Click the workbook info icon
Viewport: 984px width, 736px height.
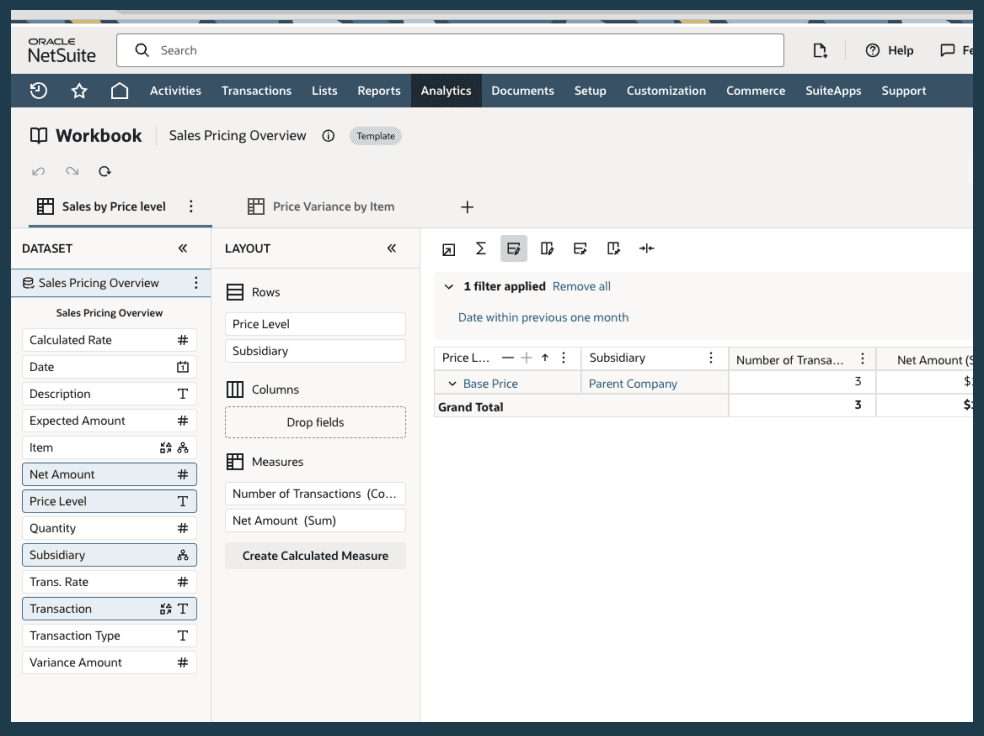pyautogui.click(x=328, y=136)
